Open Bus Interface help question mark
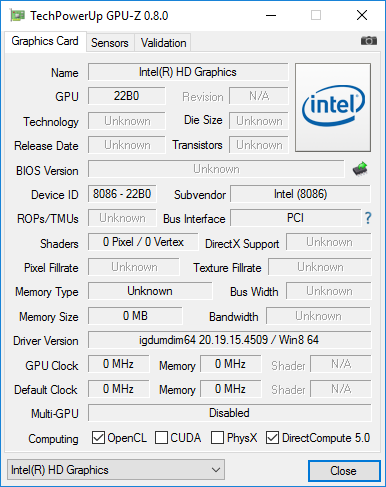 pyautogui.click(x=368, y=218)
